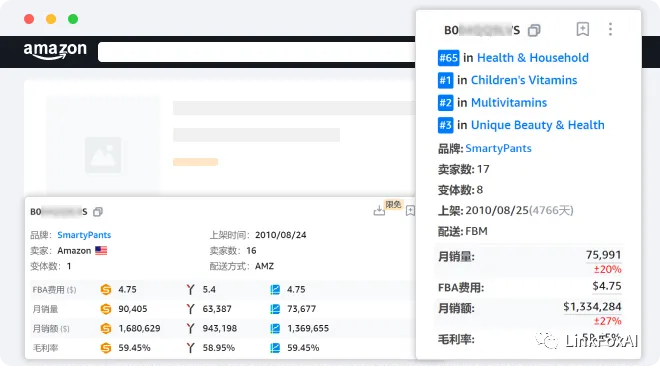This screenshot has width=660, height=368.
Task: Click the orange S icon in 毛利率 row
Action: tap(106, 348)
